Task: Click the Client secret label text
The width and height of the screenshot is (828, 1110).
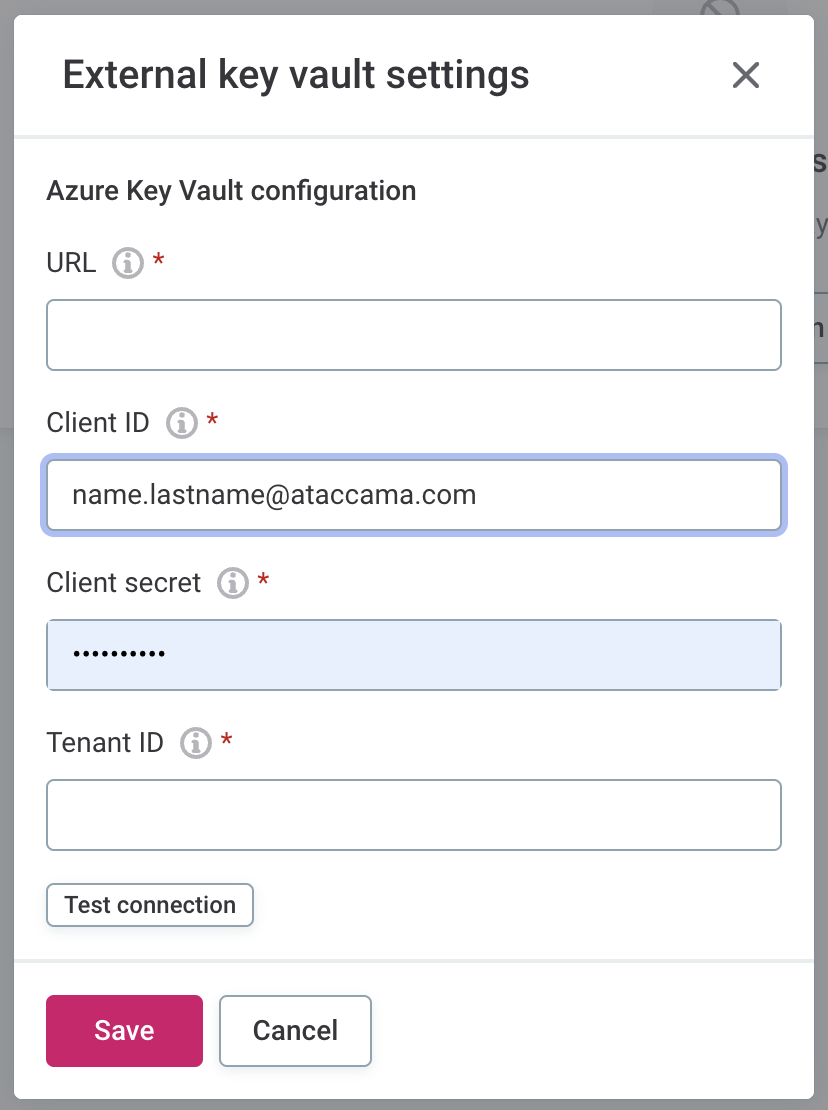Action: pos(124,583)
